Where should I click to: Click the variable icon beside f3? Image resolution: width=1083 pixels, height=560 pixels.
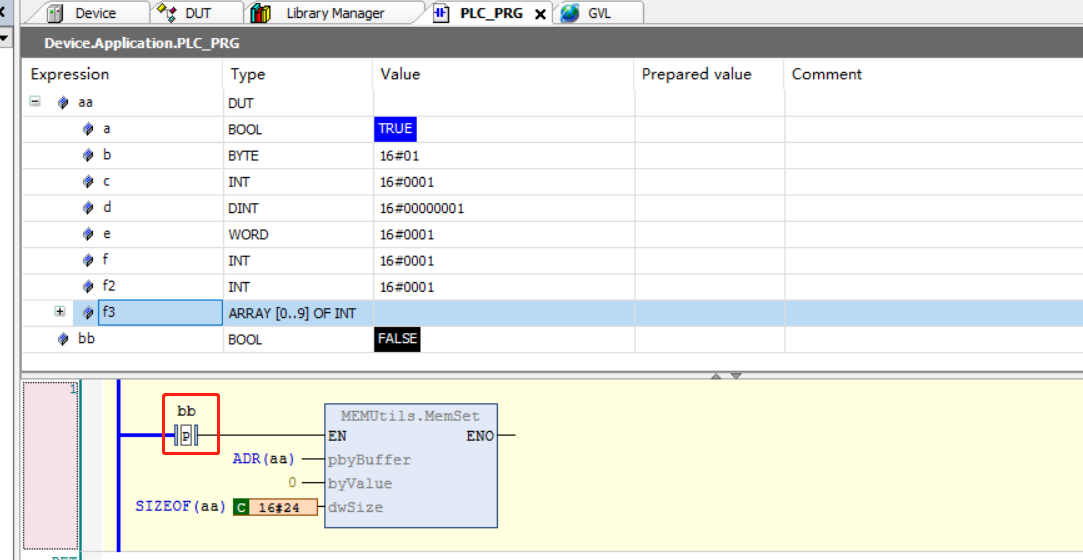(88, 313)
